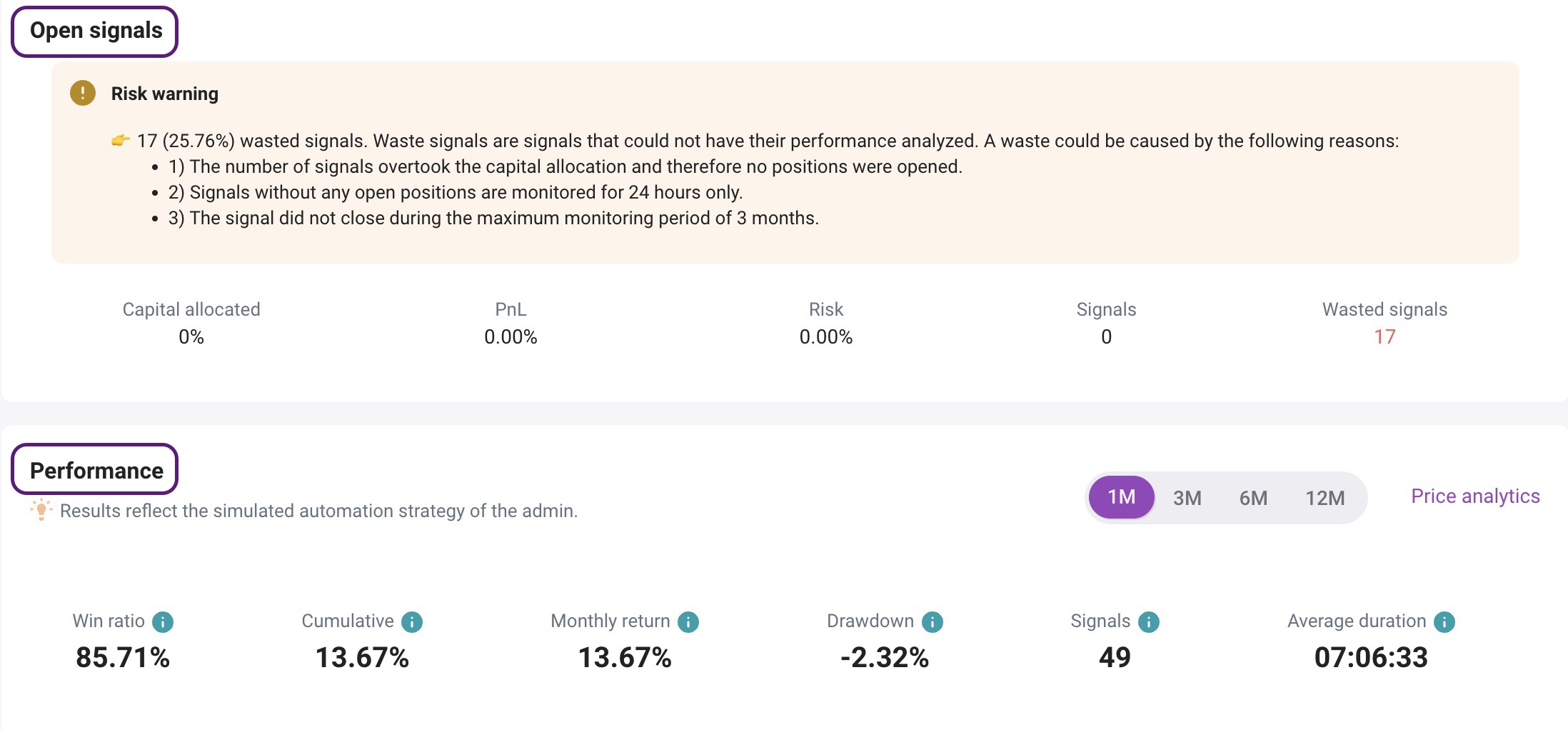Switch to the 3M period
Screen dimensions: 1568x730
[1187, 498]
